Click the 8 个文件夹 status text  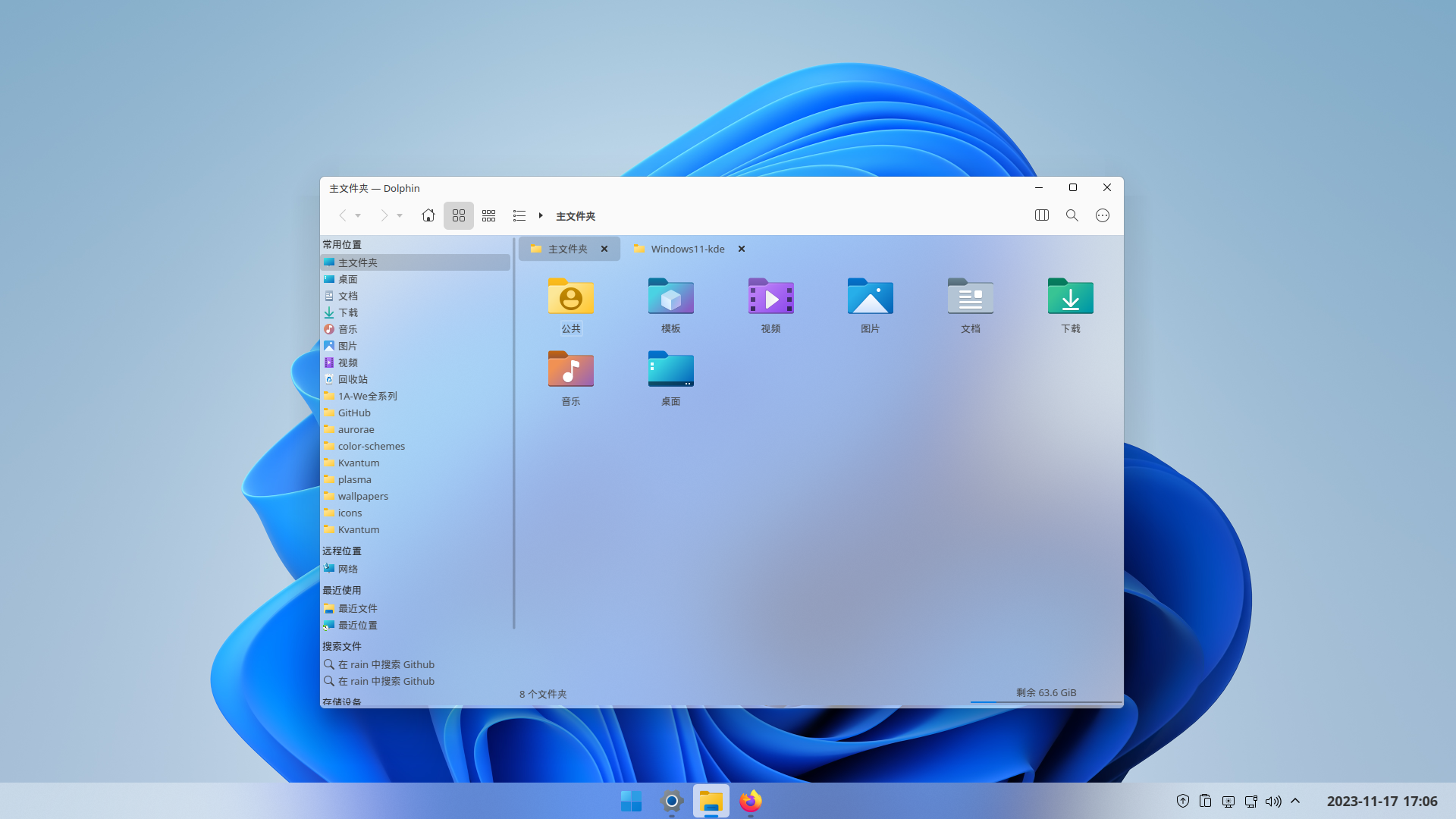pyautogui.click(x=543, y=694)
